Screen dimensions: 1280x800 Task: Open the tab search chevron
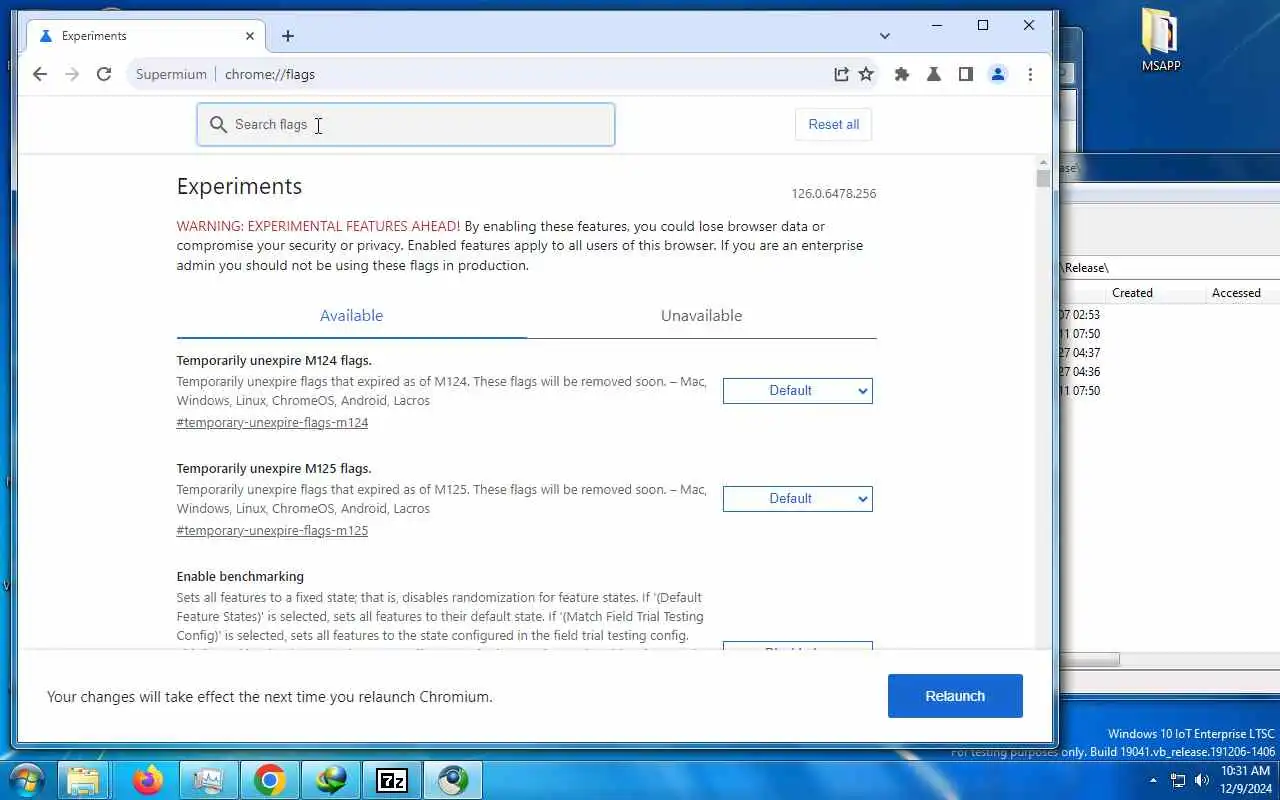[884, 36]
